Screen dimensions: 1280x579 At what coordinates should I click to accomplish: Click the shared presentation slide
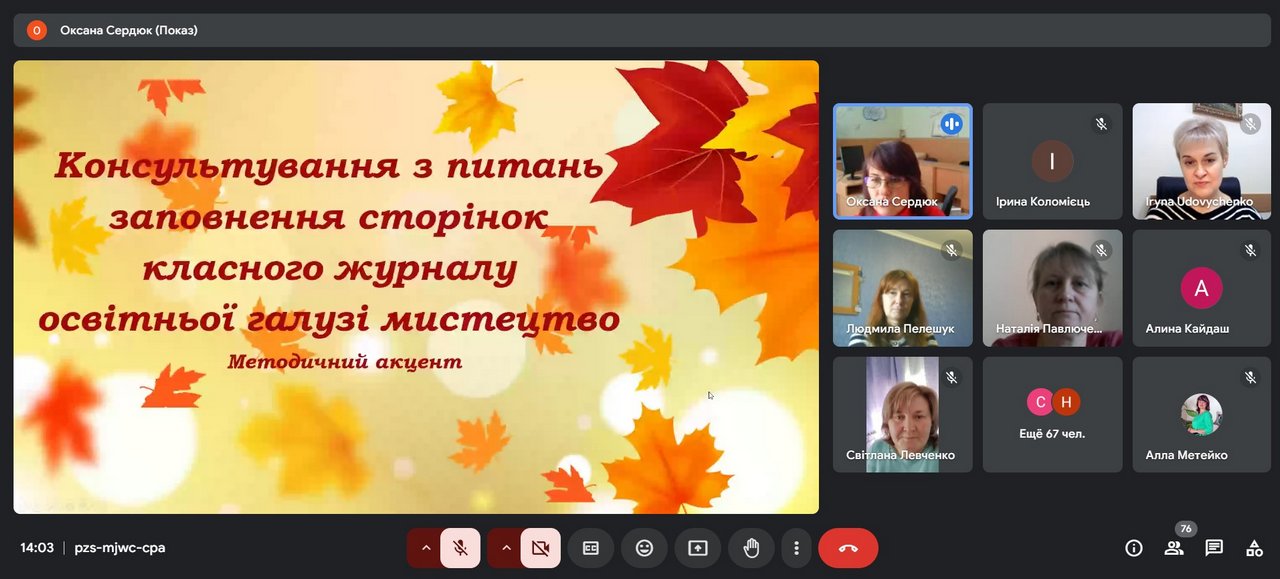(x=416, y=287)
